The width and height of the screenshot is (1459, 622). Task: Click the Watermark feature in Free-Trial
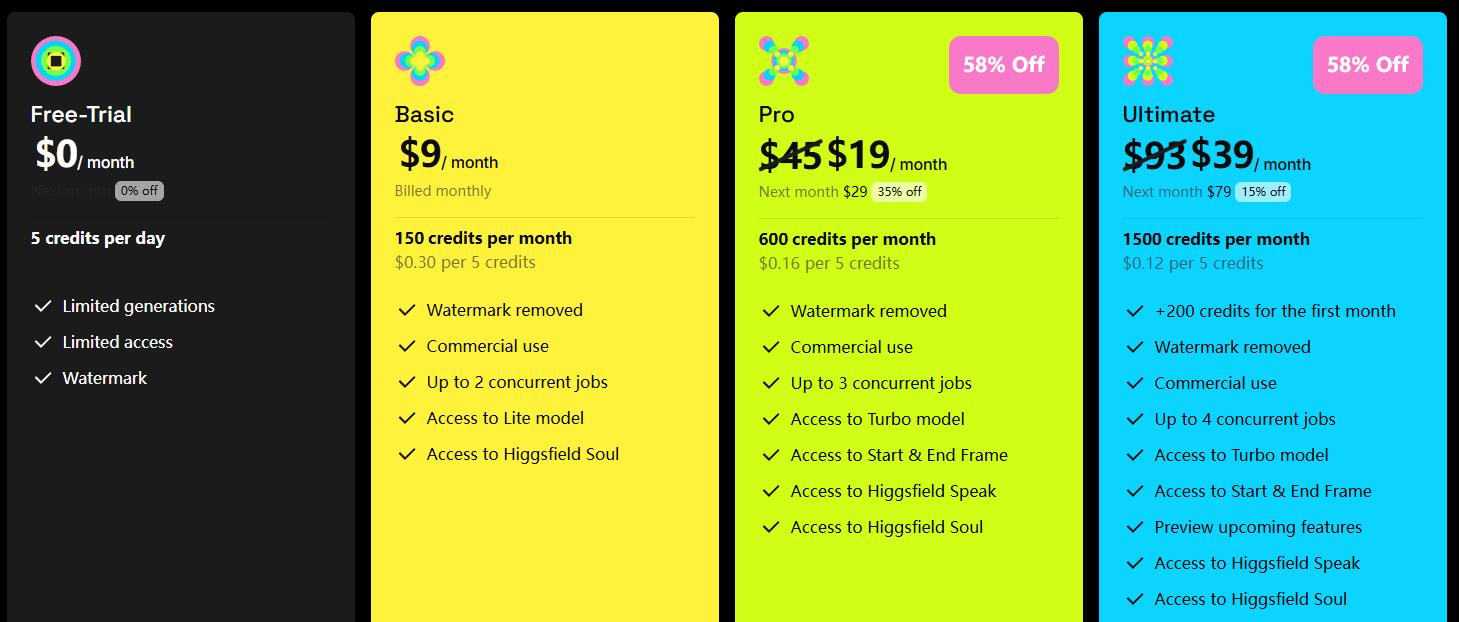pyautogui.click(x=104, y=378)
